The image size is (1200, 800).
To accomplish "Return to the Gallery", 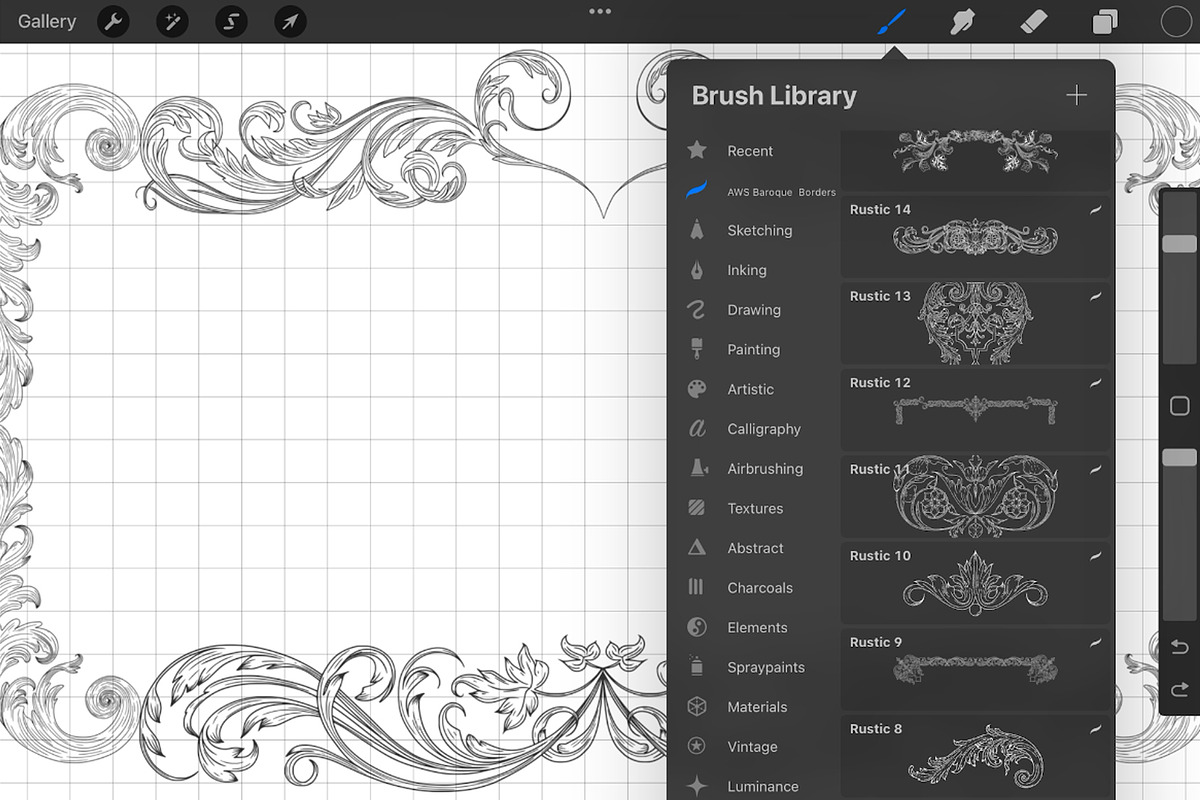I will (x=47, y=21).
